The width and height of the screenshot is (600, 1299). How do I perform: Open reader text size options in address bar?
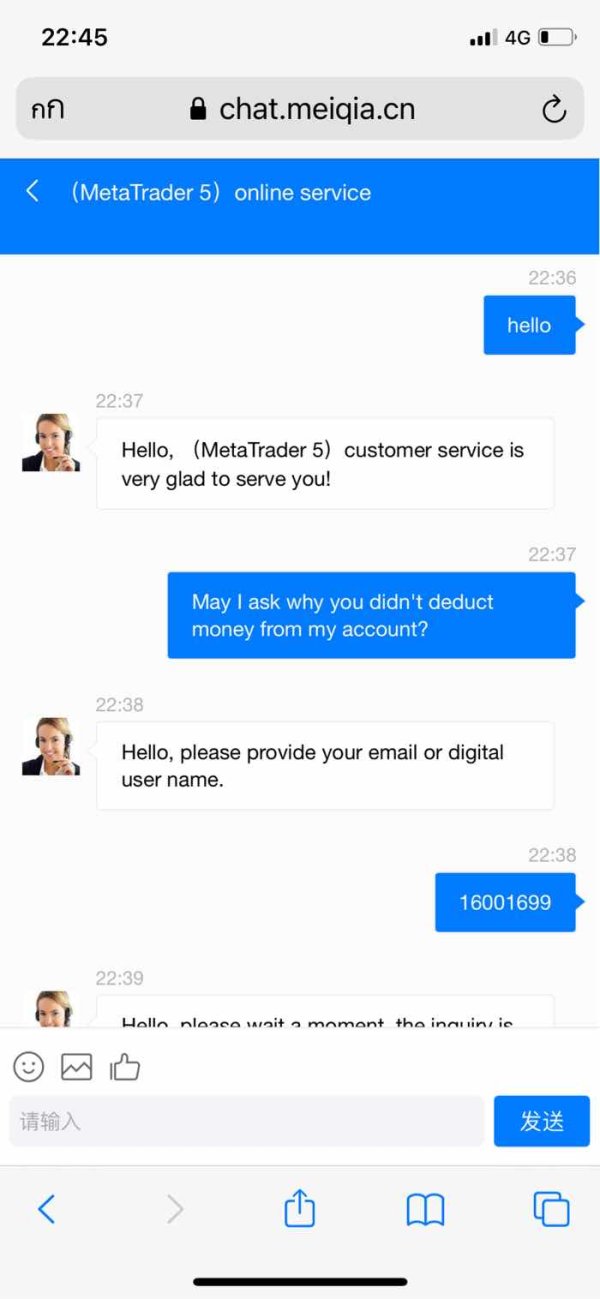point(47,109)
